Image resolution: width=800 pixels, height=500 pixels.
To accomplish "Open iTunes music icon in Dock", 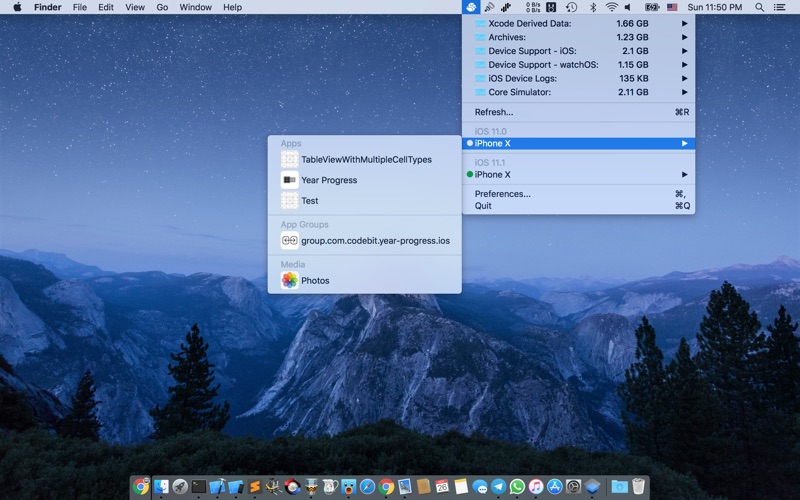I will [536, 486].
